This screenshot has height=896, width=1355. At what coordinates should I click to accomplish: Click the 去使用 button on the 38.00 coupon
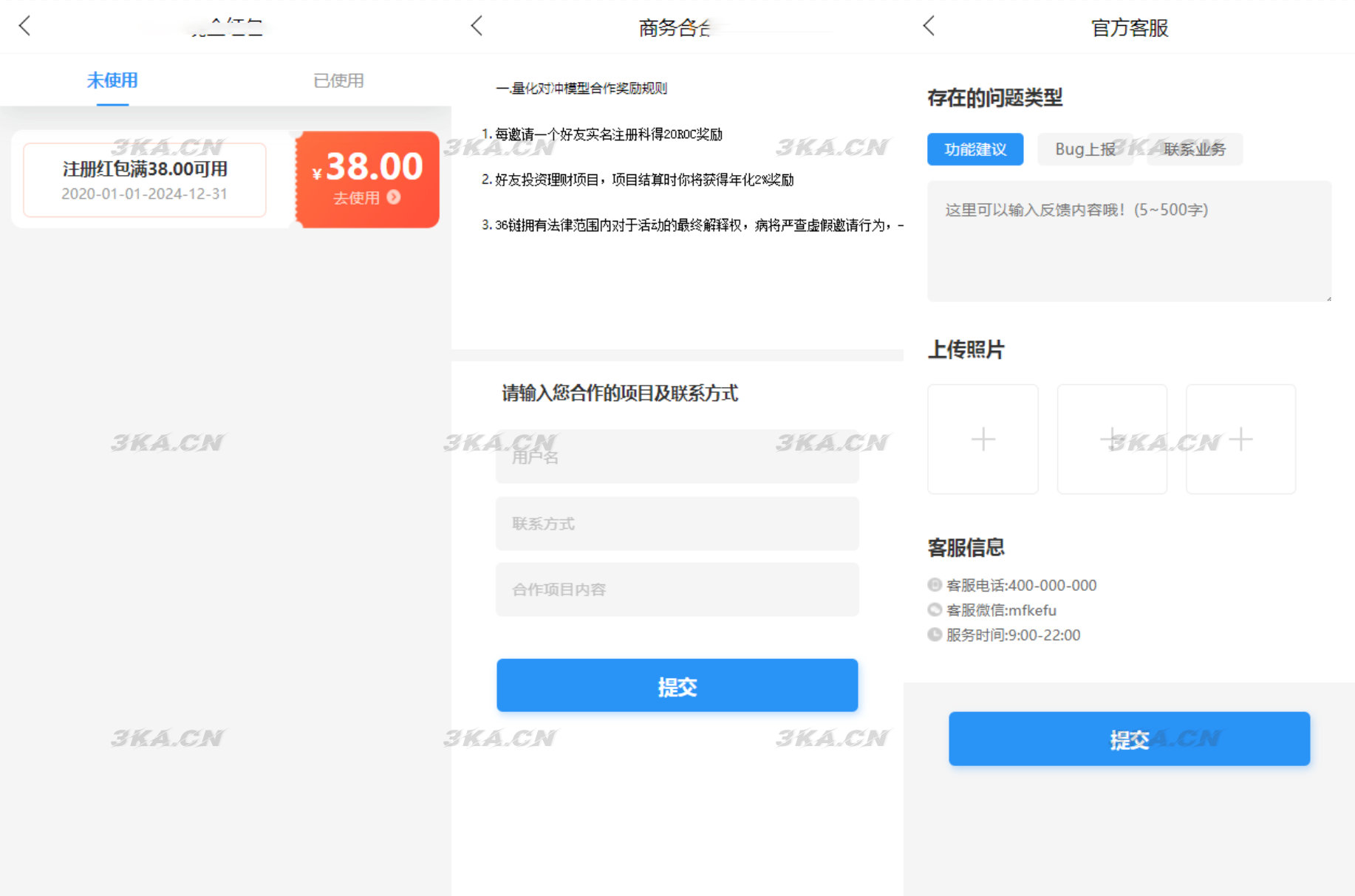[x=365, y=197]
